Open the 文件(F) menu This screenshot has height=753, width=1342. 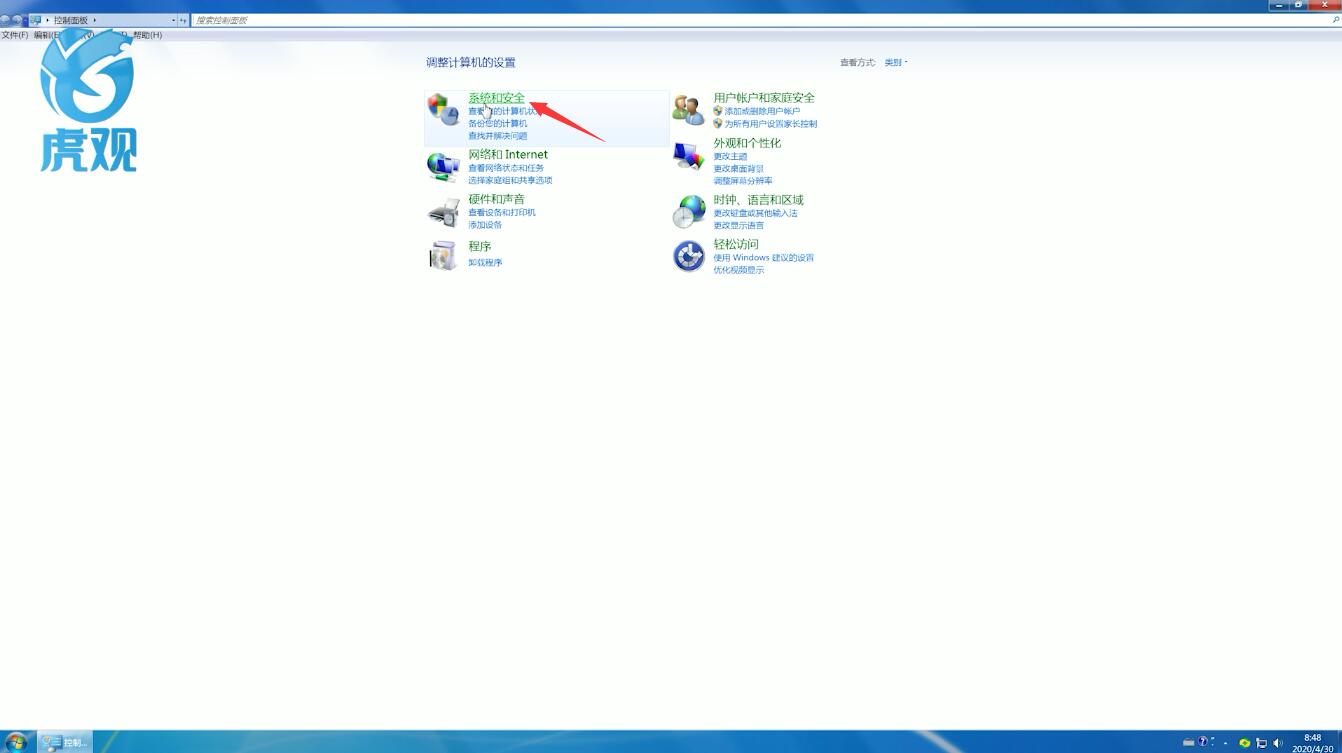pyautogui.click(x=15, y=35)
